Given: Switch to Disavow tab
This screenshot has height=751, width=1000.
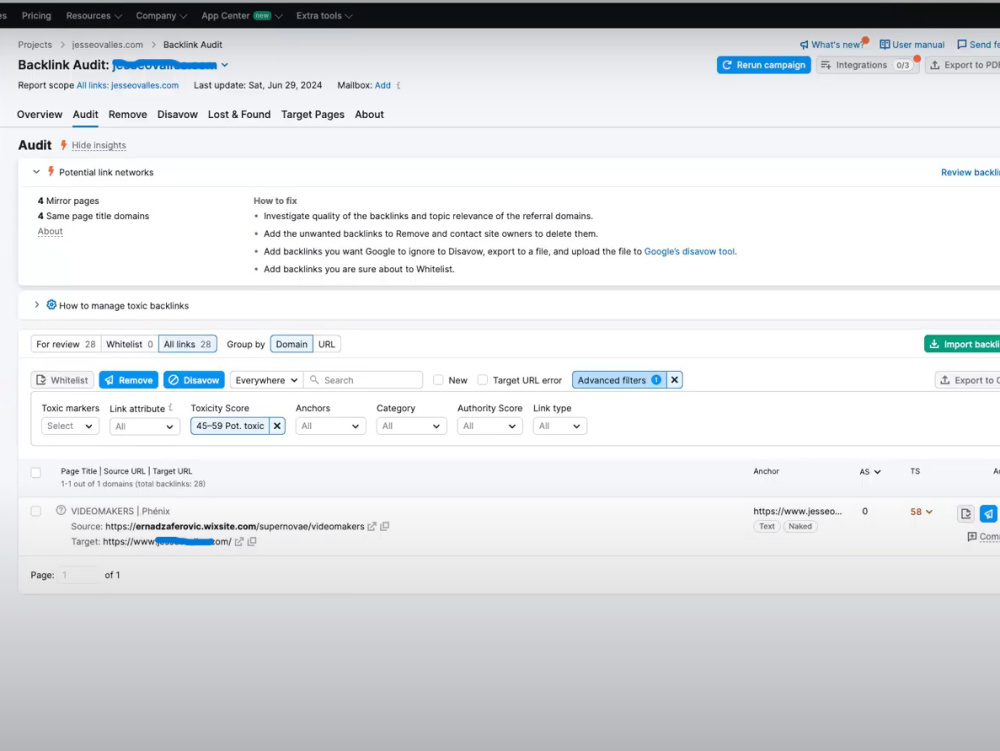Looking at the screenshot, I should (x=177, y=115).
